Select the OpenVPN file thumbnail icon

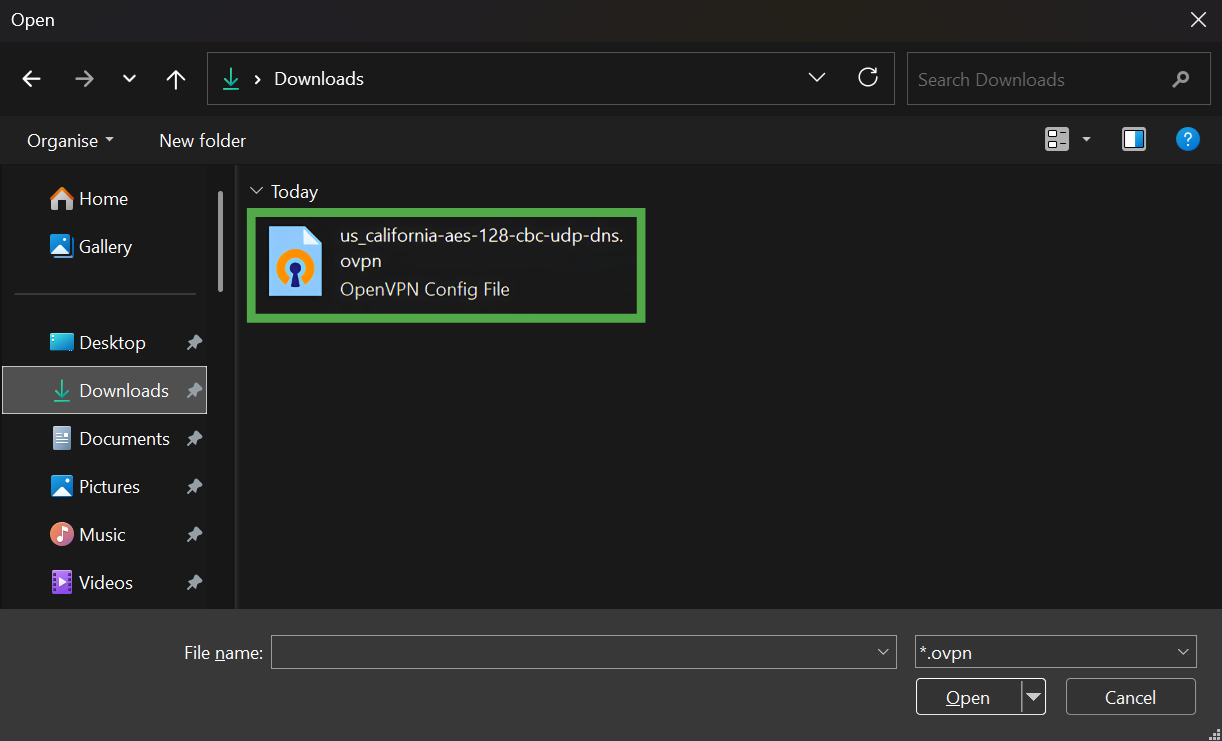point(295,262)
